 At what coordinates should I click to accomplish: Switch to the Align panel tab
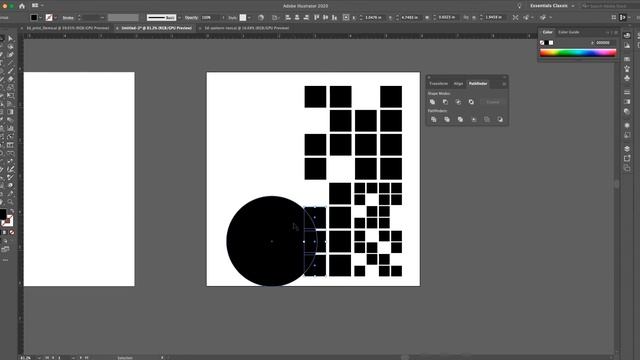coord(458,84)
